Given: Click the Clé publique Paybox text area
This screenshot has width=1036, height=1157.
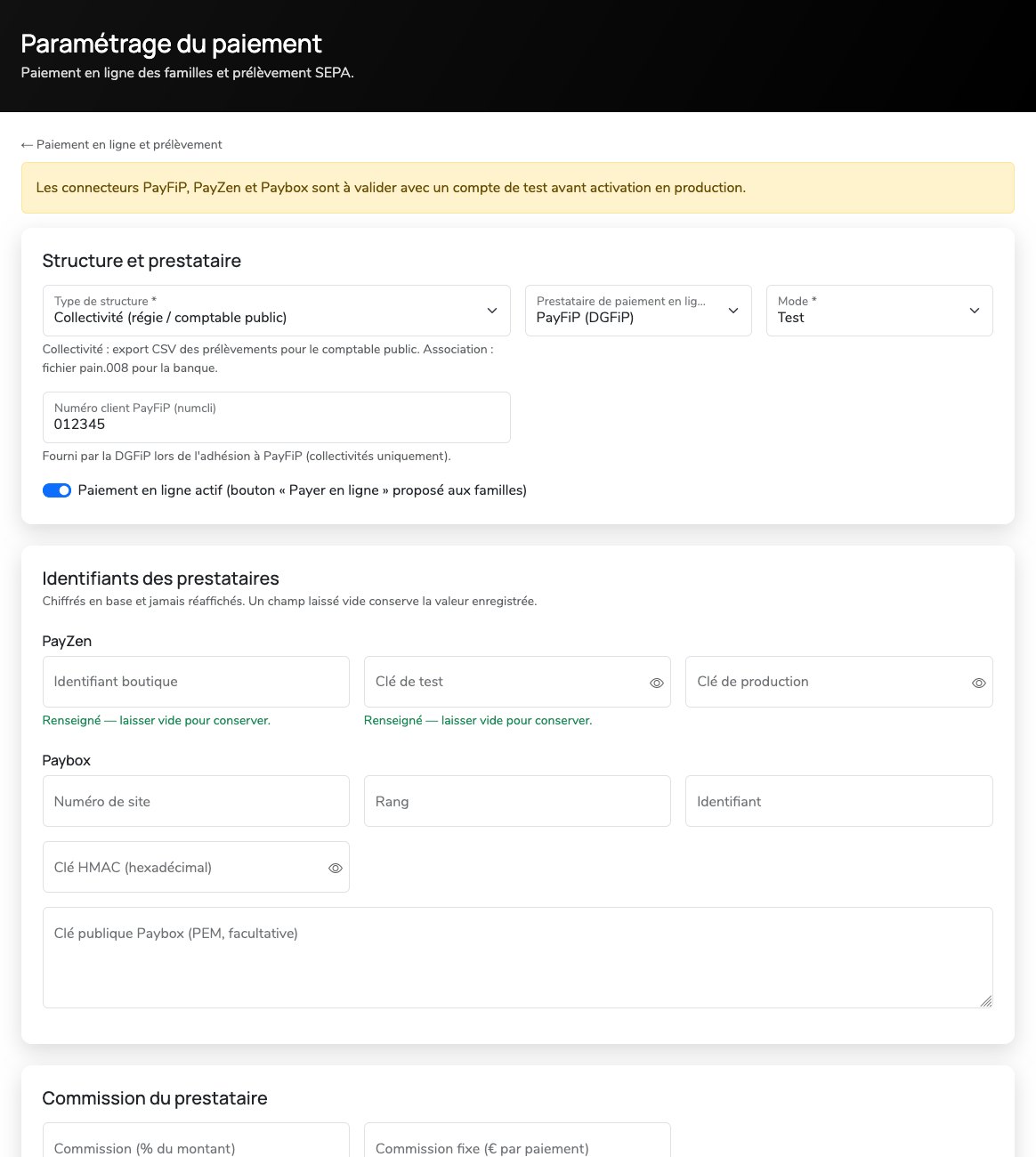Looking at the screenshot, I should coord(518,958).
